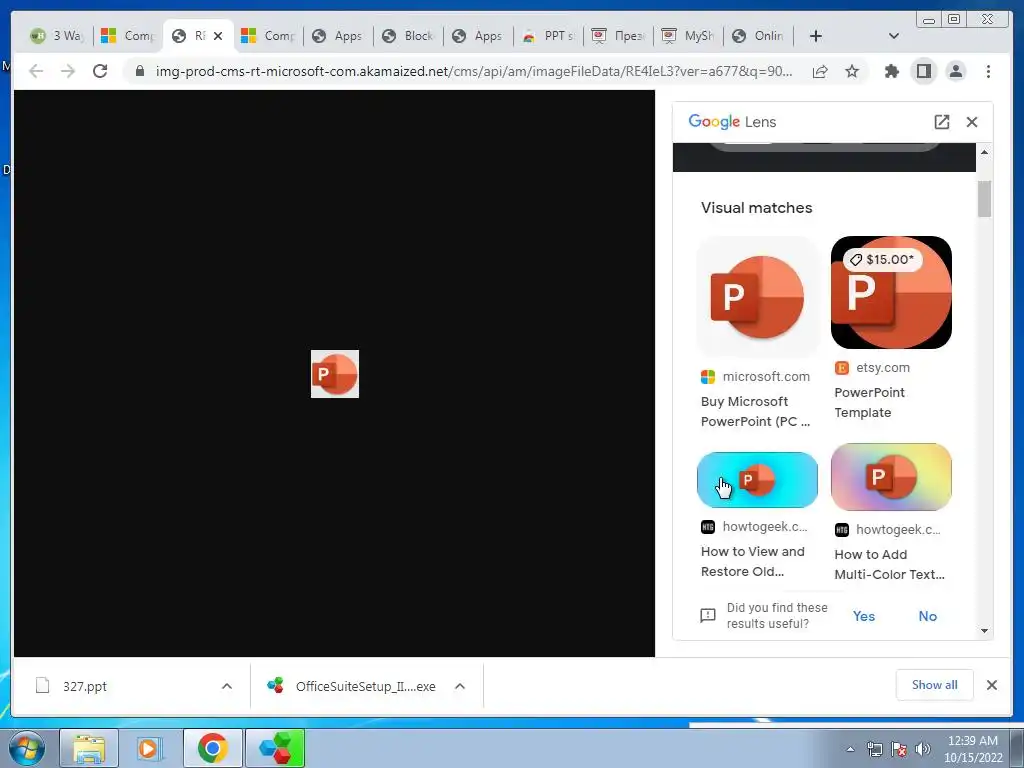The image size is (1024, 768).
Task: Toggle the side panel button
Action: [923, 71]
